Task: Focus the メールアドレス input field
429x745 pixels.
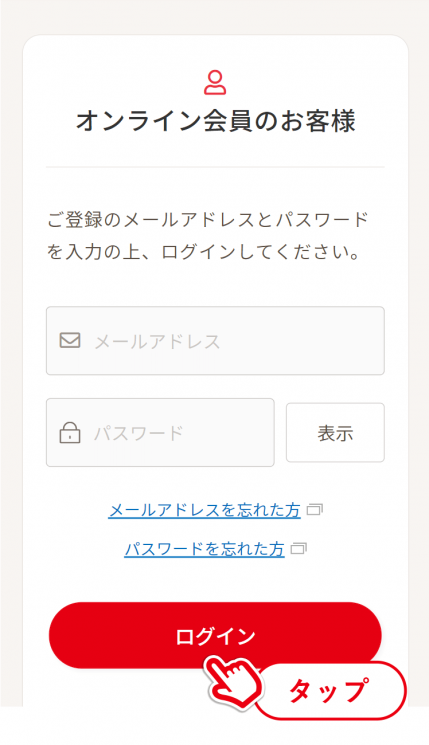Action: (x=215, y=341)
